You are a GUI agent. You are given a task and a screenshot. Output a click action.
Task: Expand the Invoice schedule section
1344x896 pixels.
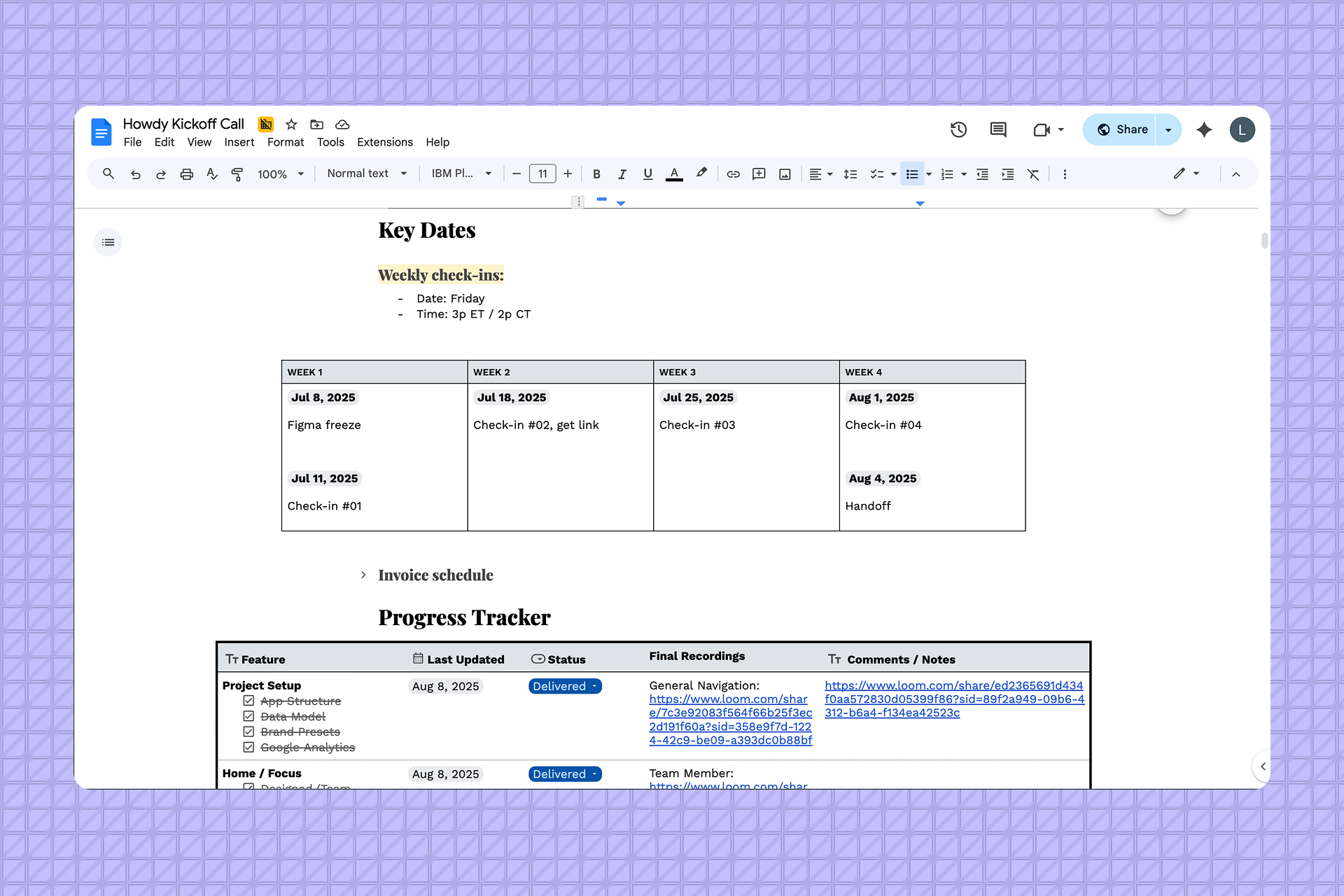pos(363,575)
